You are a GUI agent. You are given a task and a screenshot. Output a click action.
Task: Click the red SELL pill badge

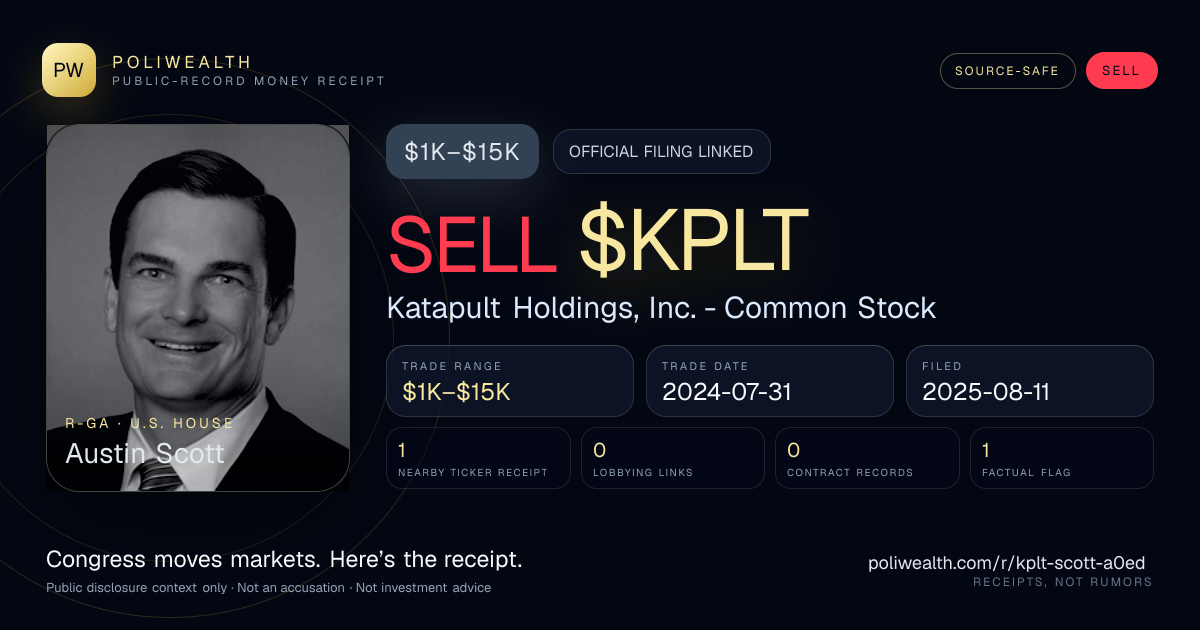[x=1121, y=71]
